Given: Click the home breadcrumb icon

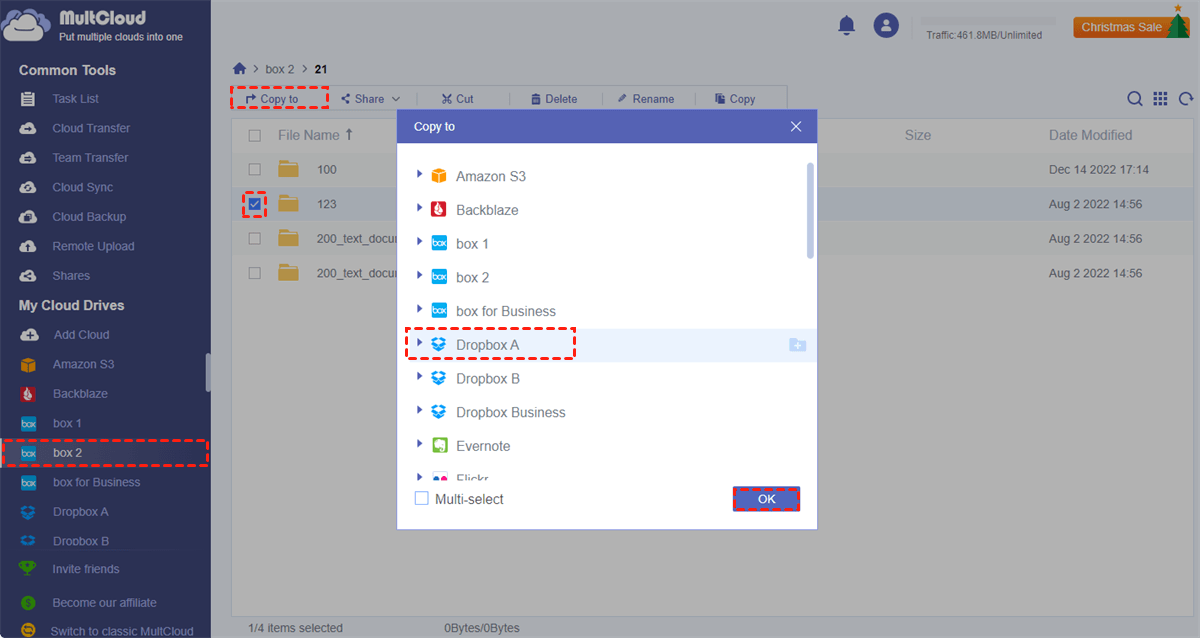Looking at the screenshot, I should point(239,69).
